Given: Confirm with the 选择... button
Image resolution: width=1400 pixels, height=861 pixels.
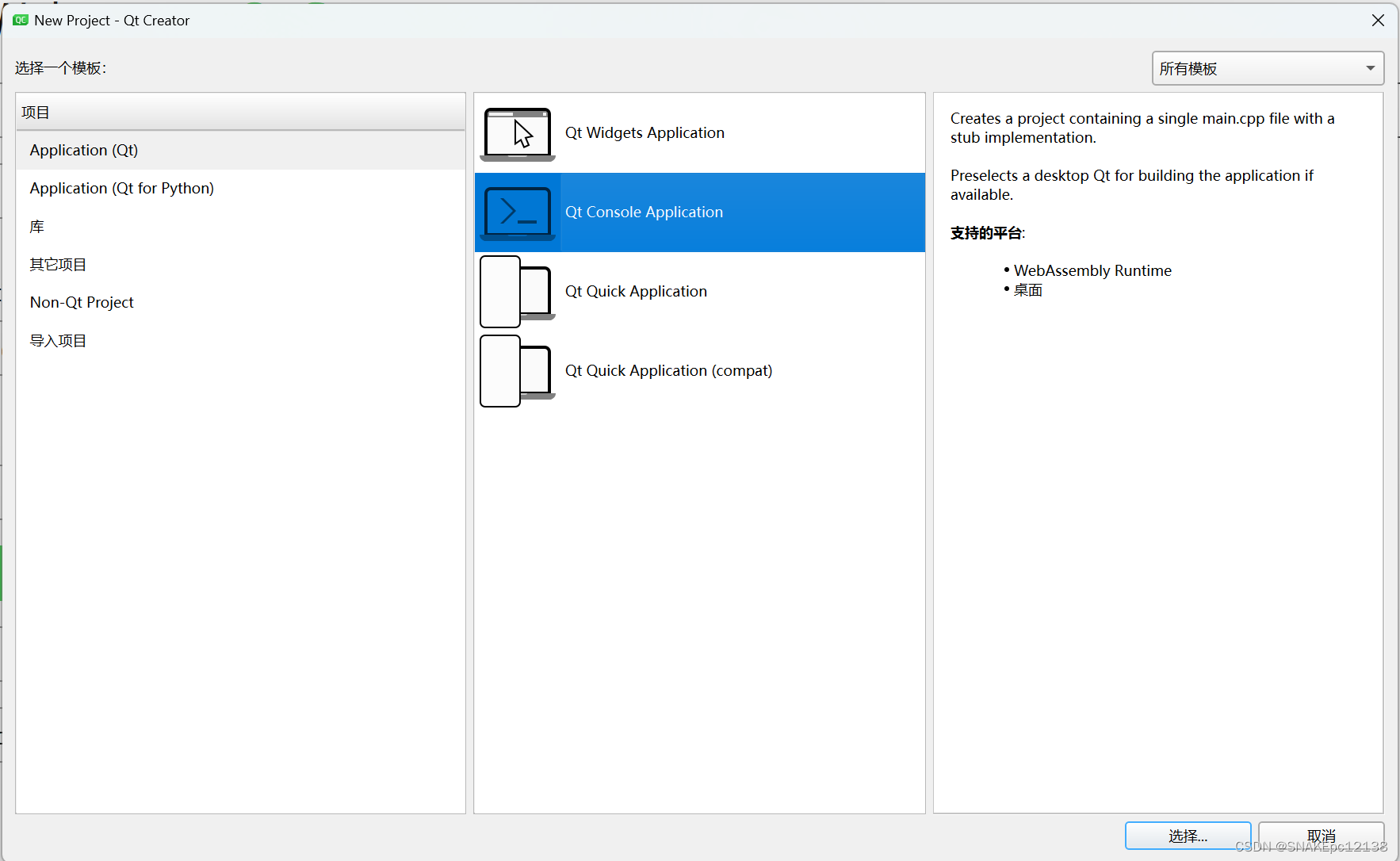Looking at the screenshot, I should (1188, 836).
